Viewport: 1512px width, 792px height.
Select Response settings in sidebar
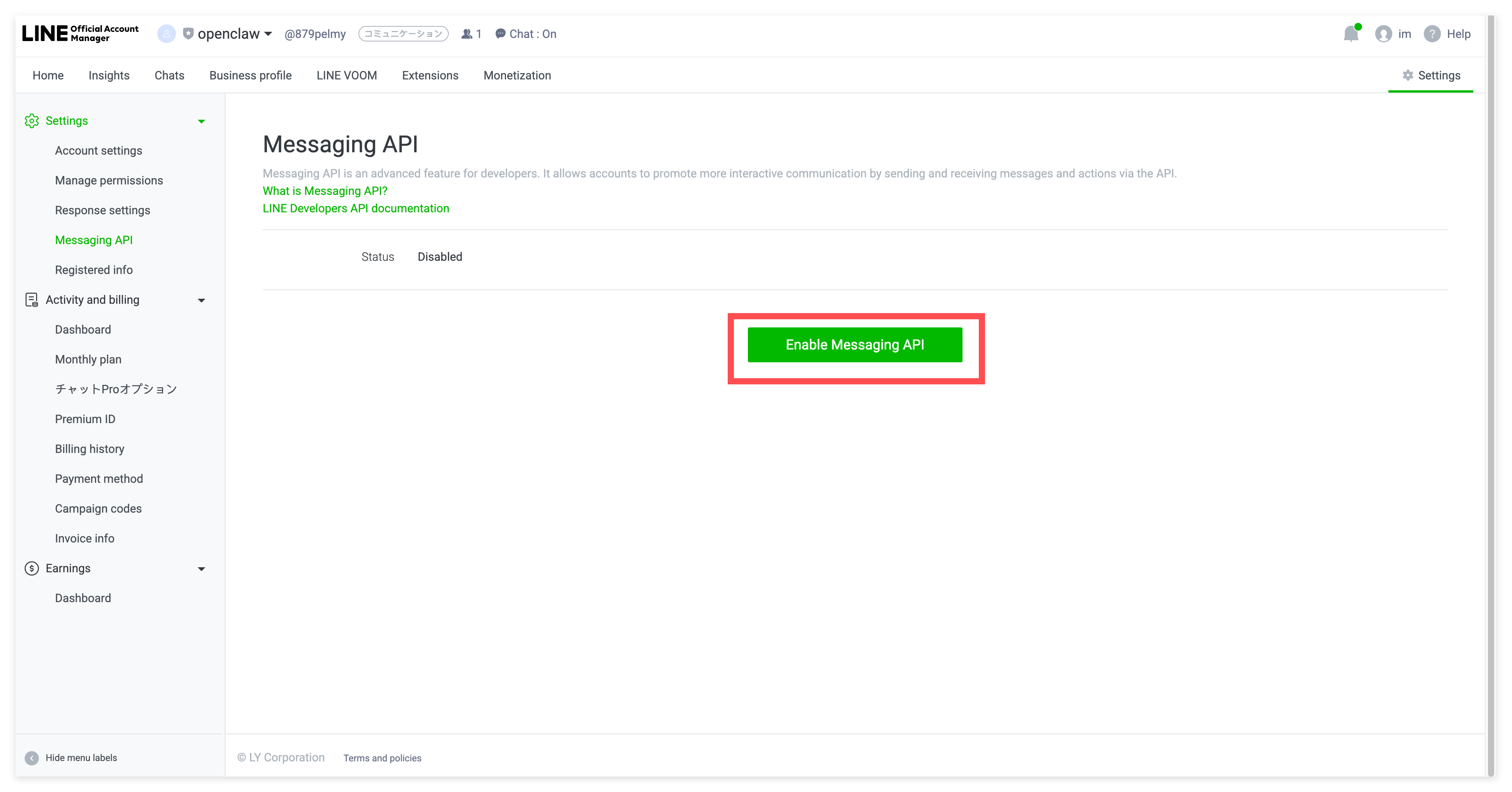[x=102, y=210]
